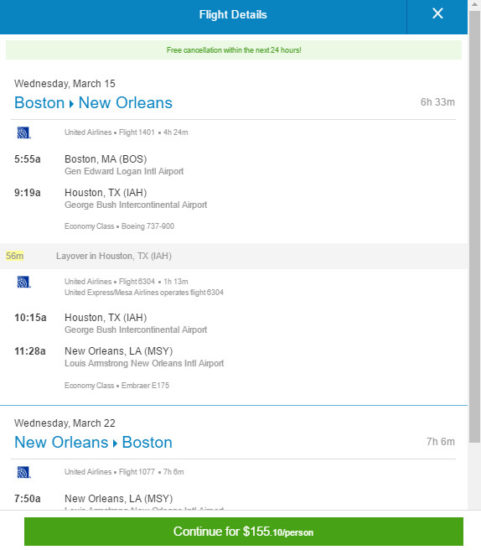
Task: Select the Boston to New Orleans heading
Action: [93, 103]
